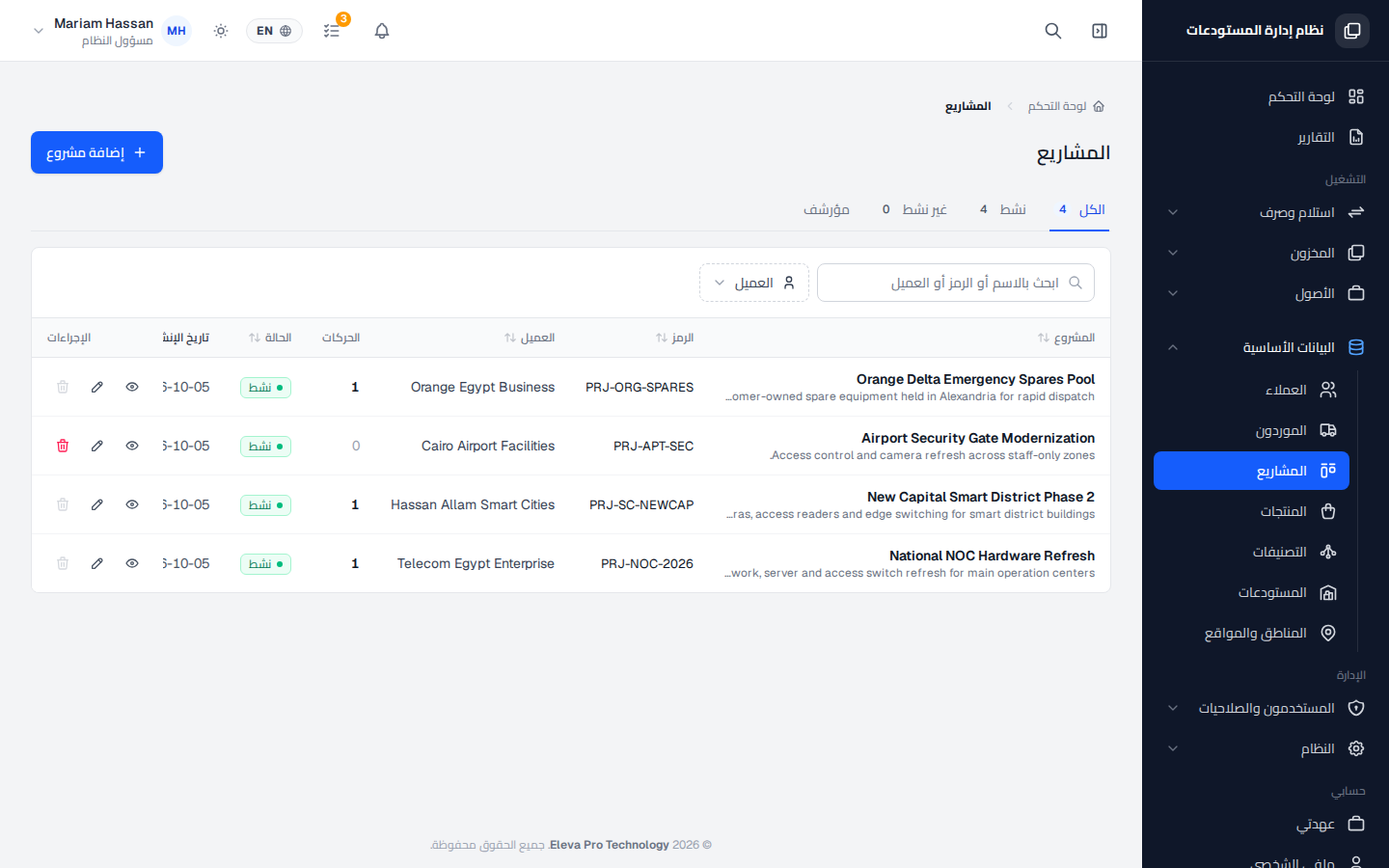The width and height of the screenshot is (1389, 868).
Task: View Airport Security Gate Modernization row
Action: (x=132, y=446)
